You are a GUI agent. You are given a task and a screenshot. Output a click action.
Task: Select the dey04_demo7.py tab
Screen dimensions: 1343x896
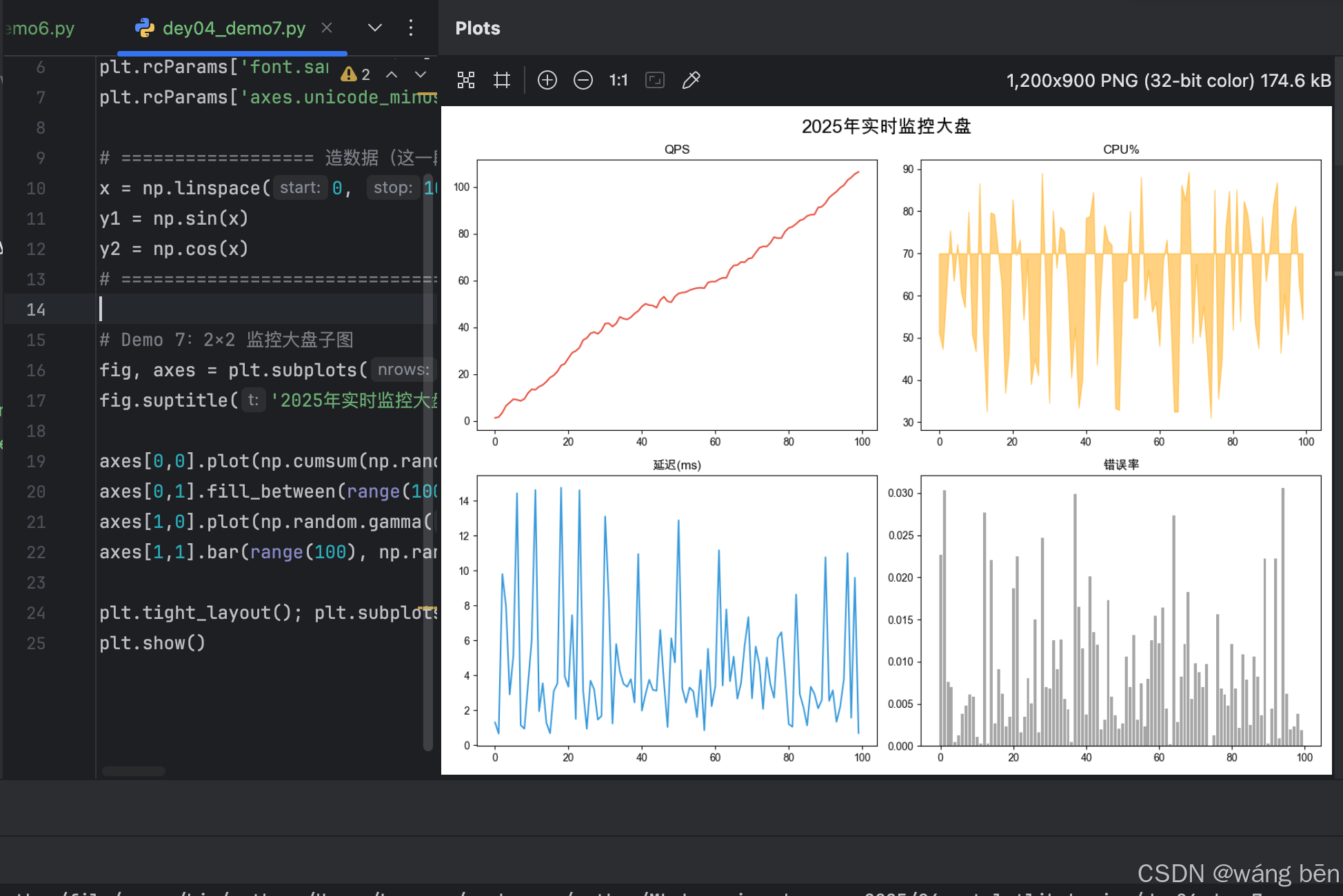pos(233,28)
